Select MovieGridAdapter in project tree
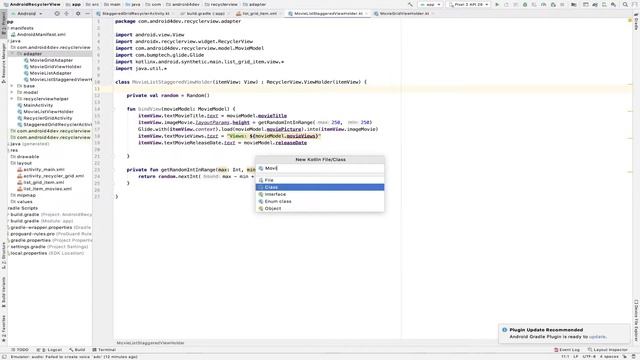Viewport: 640px width, 360px height. tap(51, 60)
